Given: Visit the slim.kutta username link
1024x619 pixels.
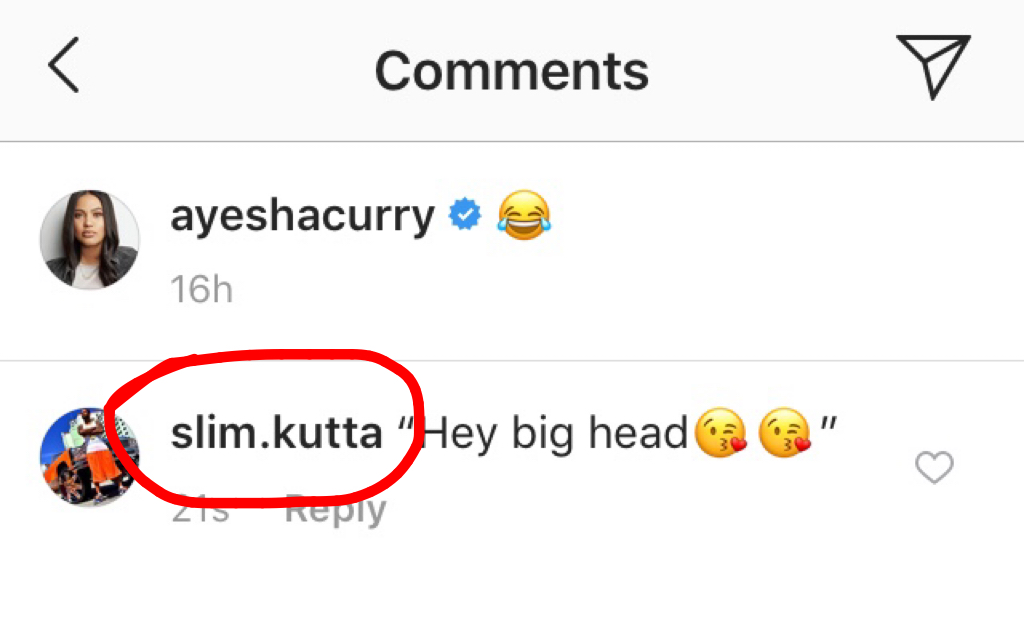Looking at the screenshot, I should (x=276, y=433).
